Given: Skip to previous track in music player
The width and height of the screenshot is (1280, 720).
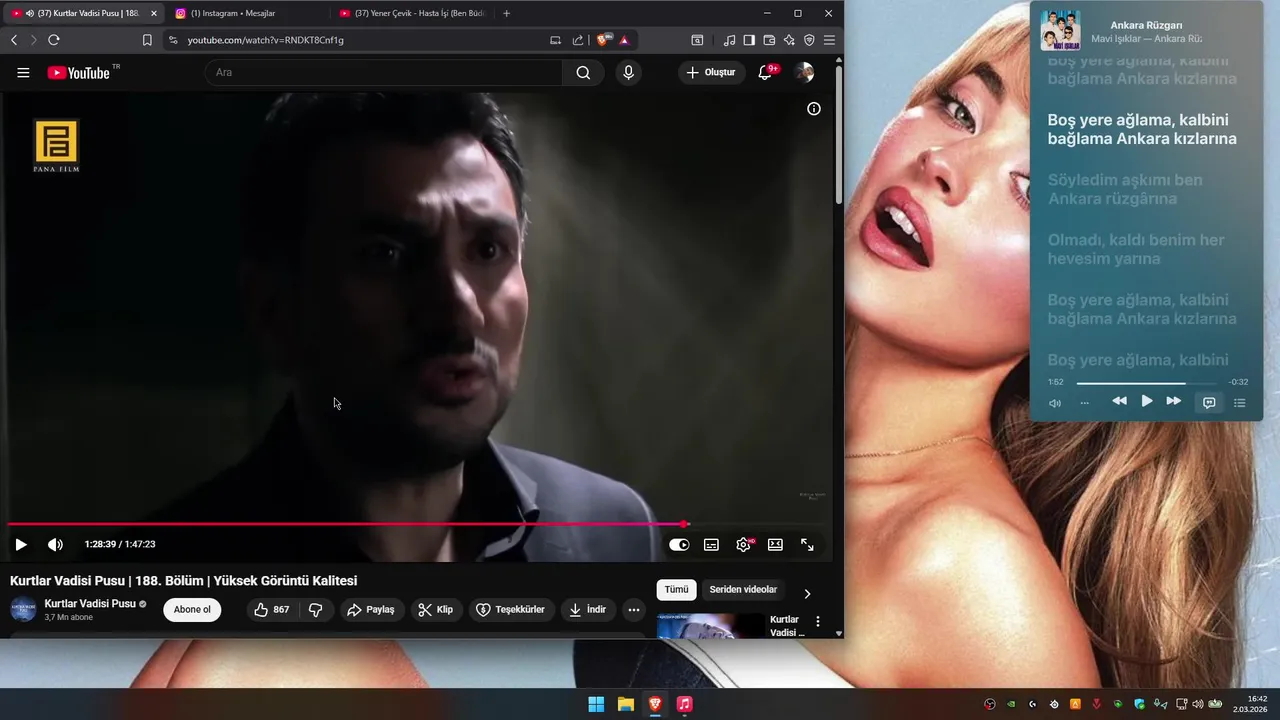Looking at the screenshot, I should [1119, 401].
